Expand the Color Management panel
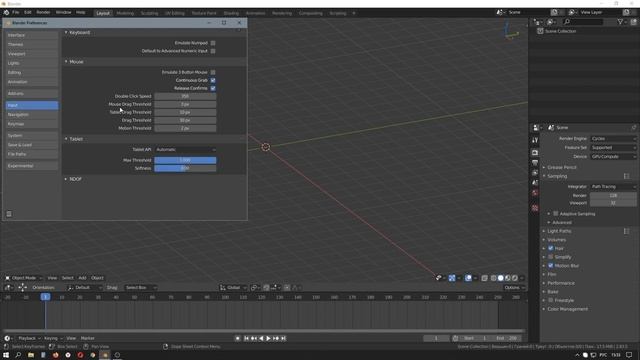The width and height of the screenshot is (640, 360). [x=567, y=309]
